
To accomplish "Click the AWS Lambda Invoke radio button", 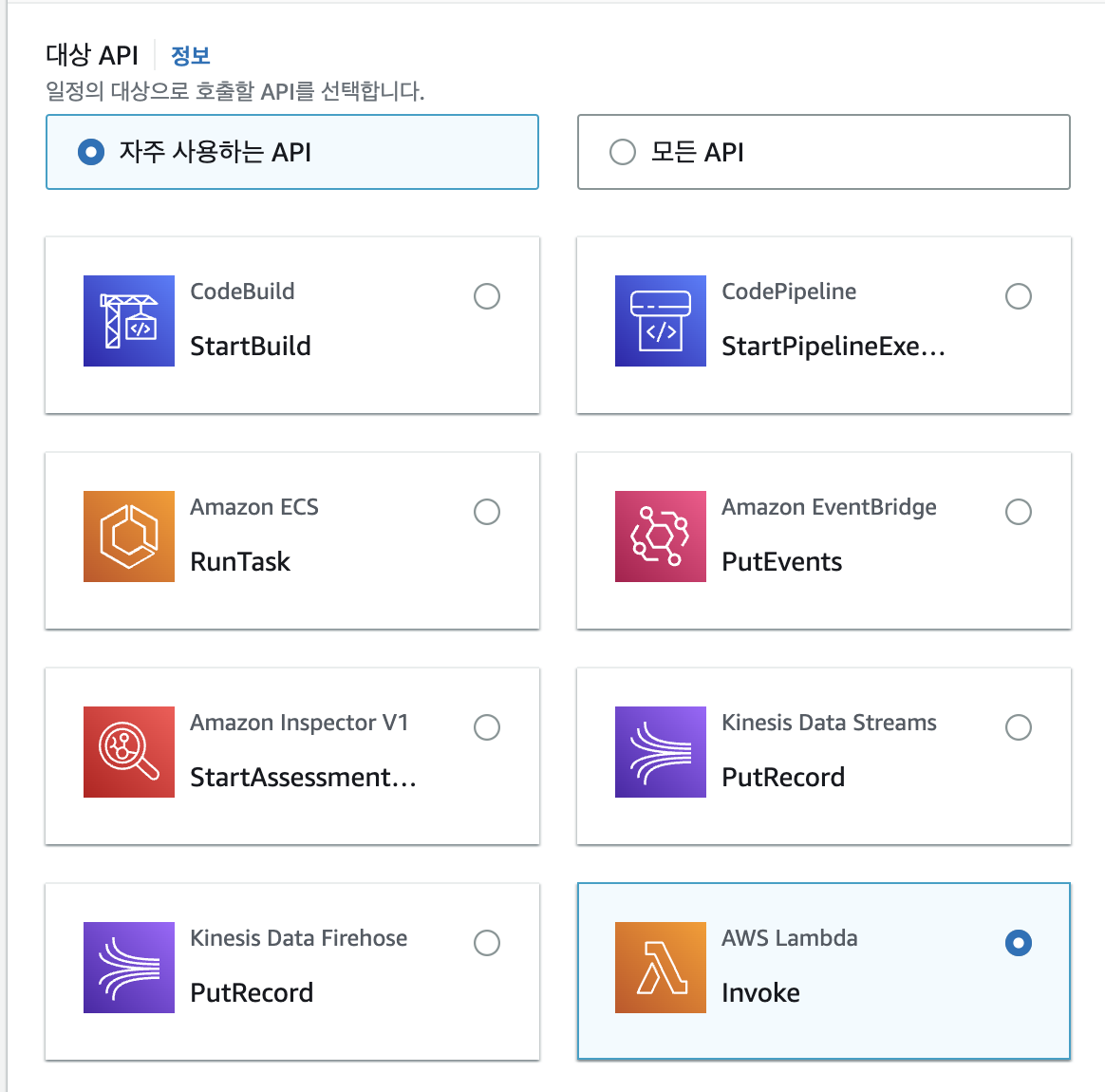I will point(1019,943).
